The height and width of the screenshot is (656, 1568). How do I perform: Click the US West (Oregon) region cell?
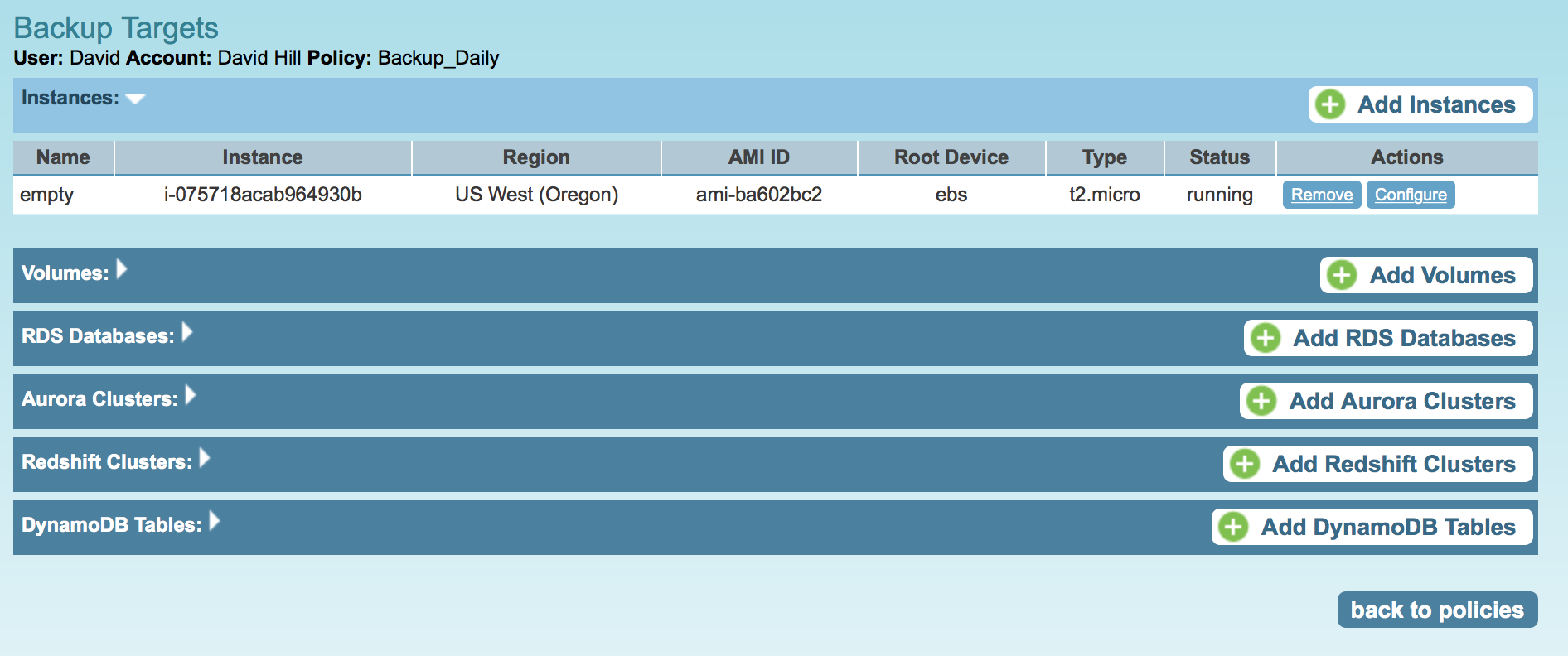(536, 195)
